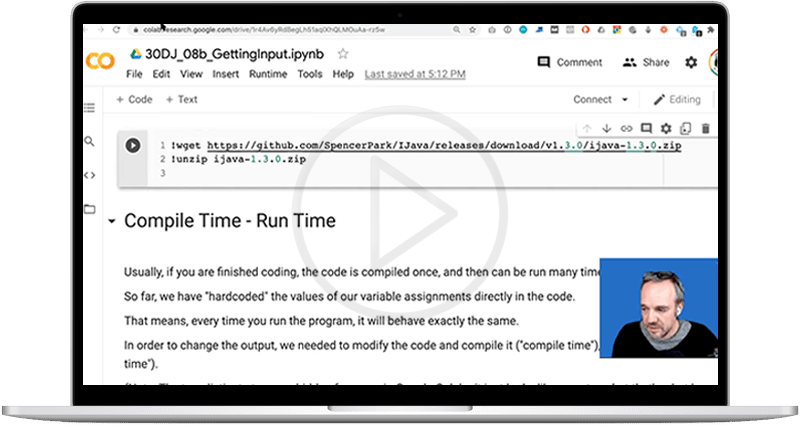Move the cell down
Viewport: 800px width, 431px height.
click(607, 129)
